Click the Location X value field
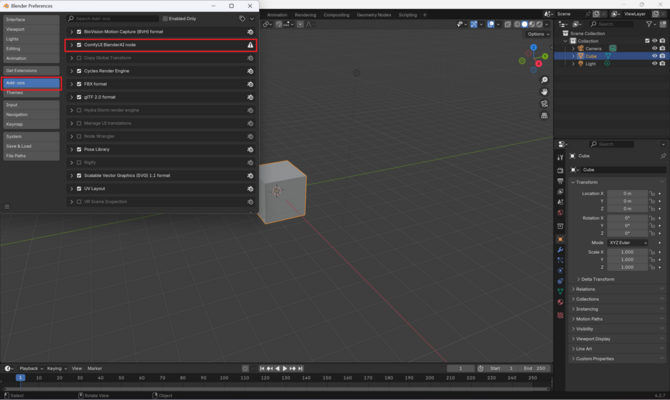This screenshot has width=670, height=400. click(x=627, y=194)
